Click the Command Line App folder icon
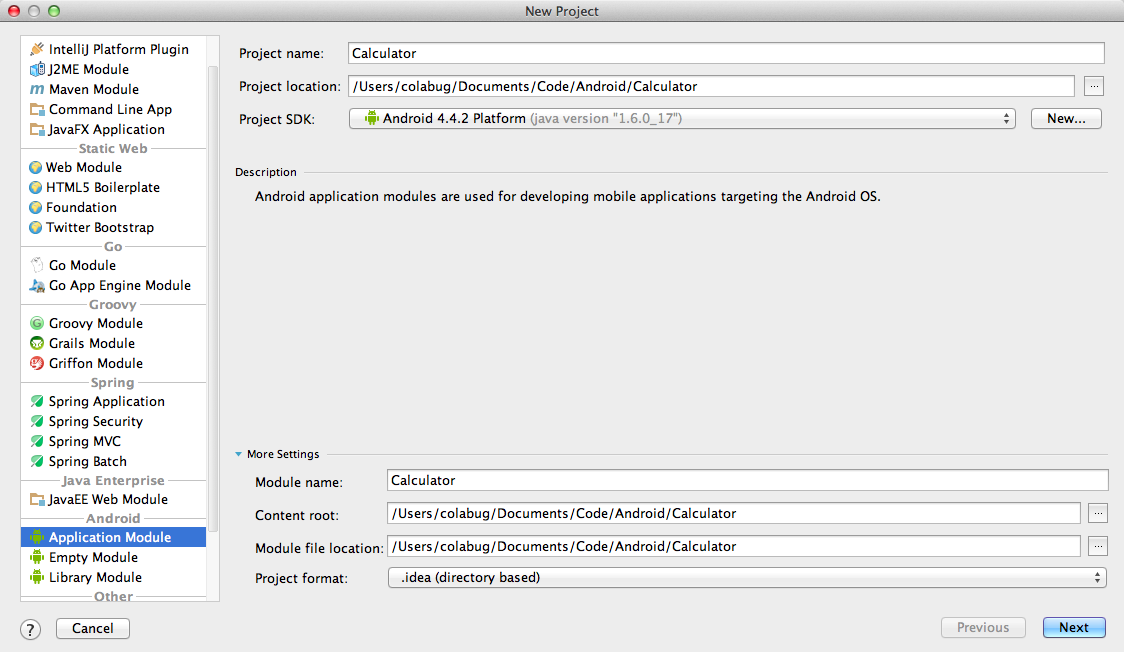This screenshot has width=1124, height=652. (37, 109)
